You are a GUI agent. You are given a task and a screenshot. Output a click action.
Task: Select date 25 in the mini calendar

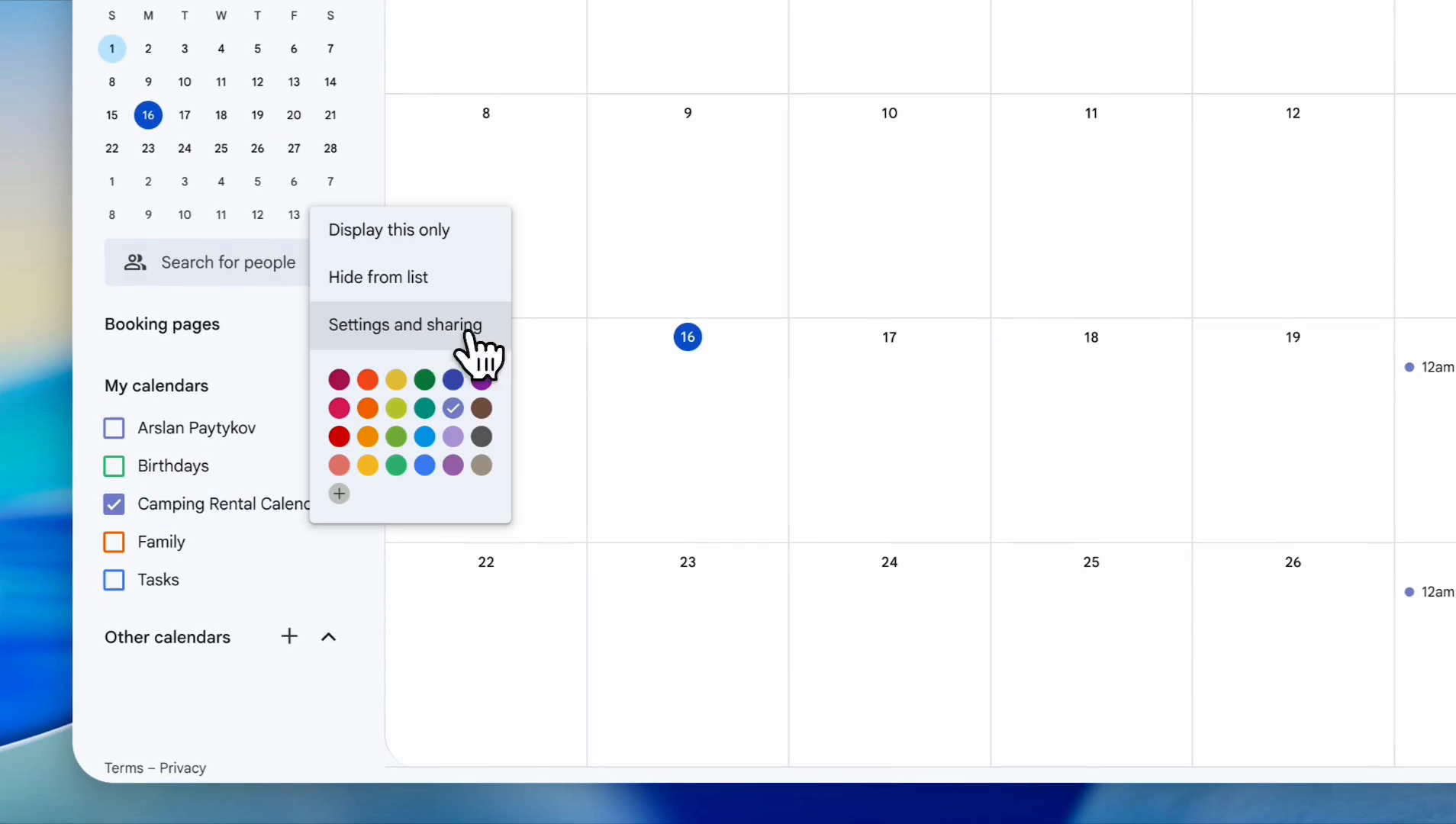coord(221,148)
